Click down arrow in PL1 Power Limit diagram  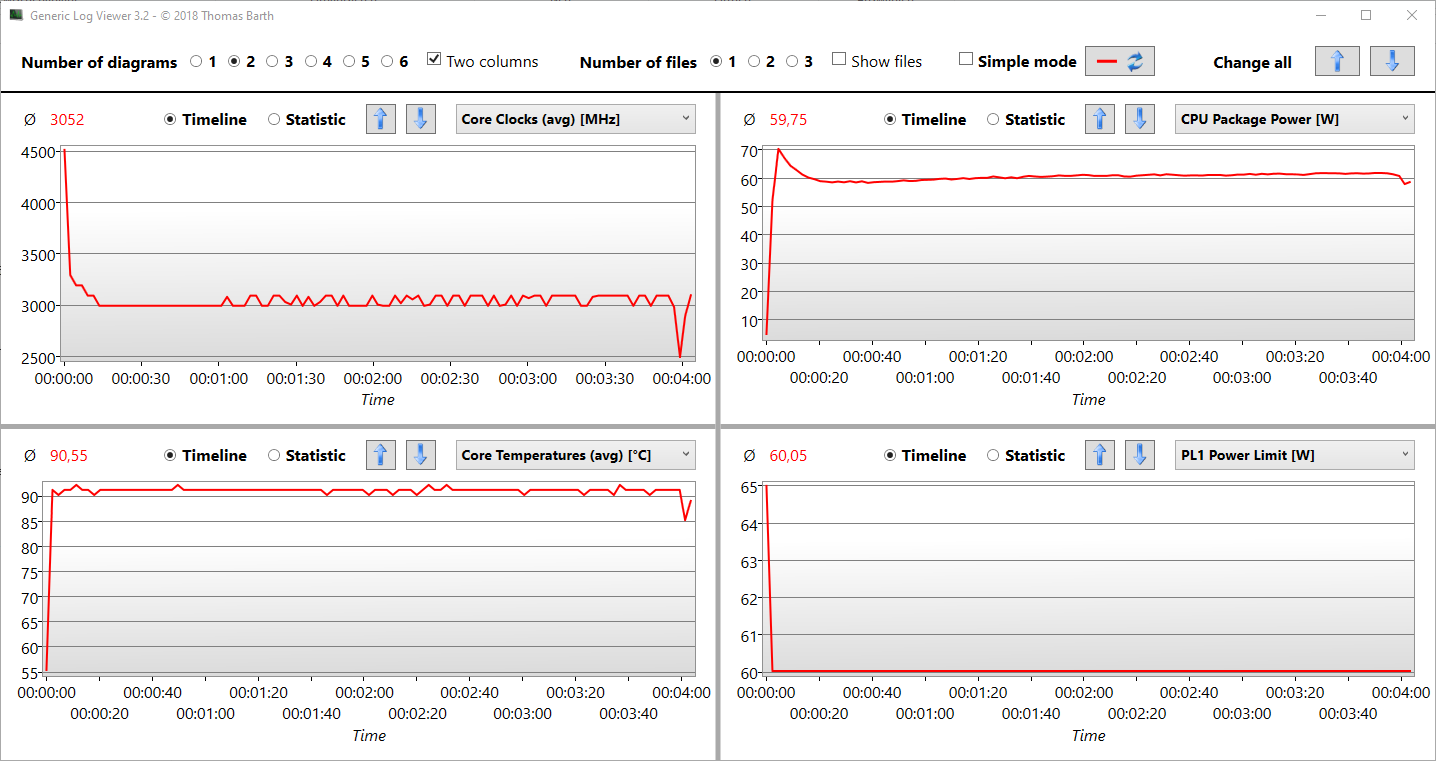click(1141, 455)
